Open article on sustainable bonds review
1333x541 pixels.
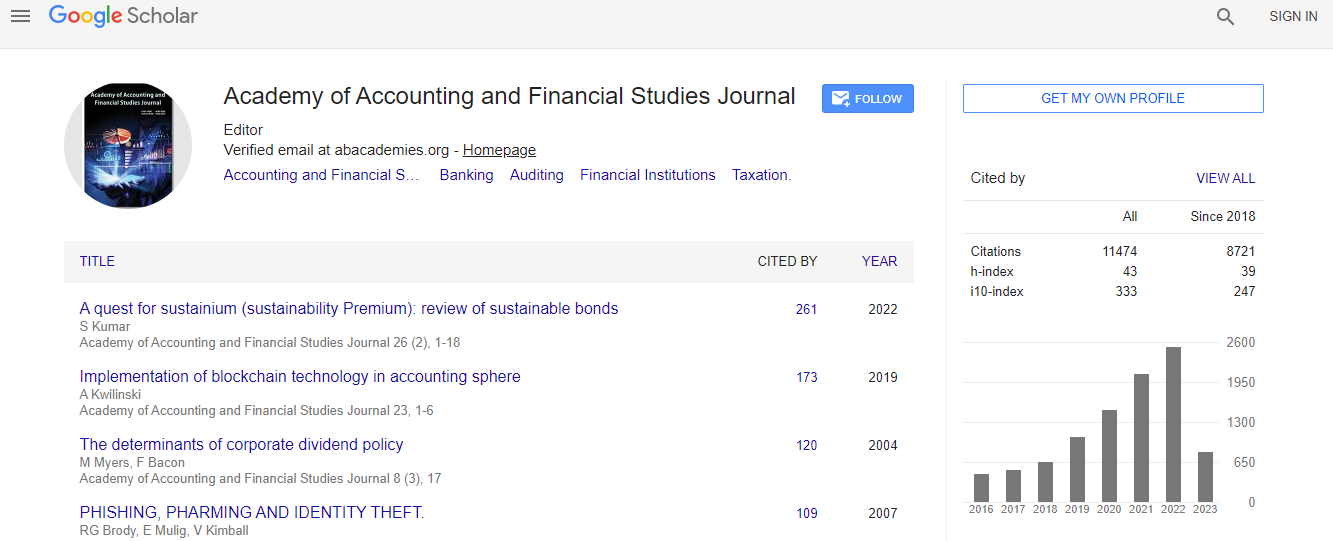pyautogui.click(x=349, y=308)
